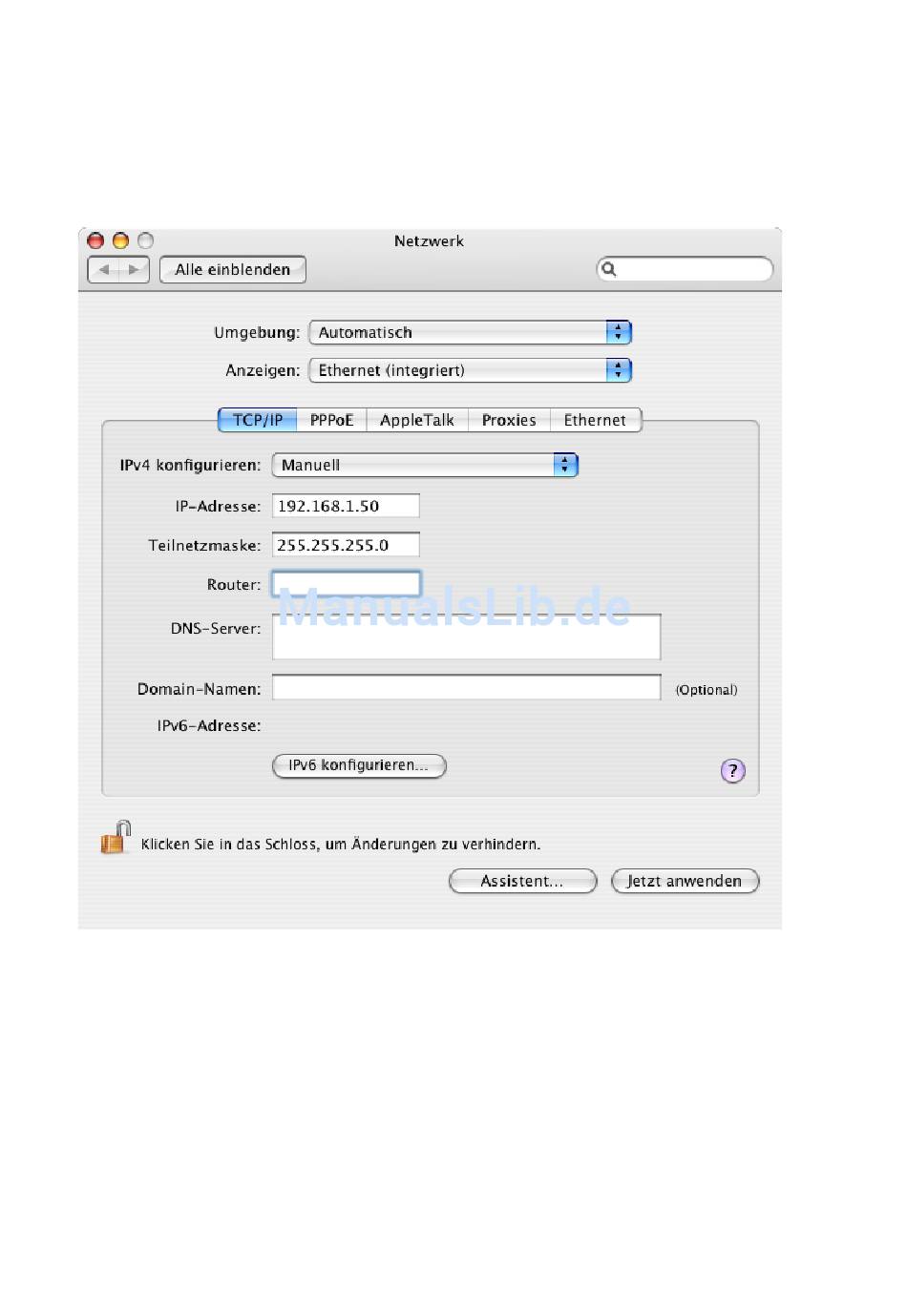Click Jetzt anwenden button

coord(685,881)
